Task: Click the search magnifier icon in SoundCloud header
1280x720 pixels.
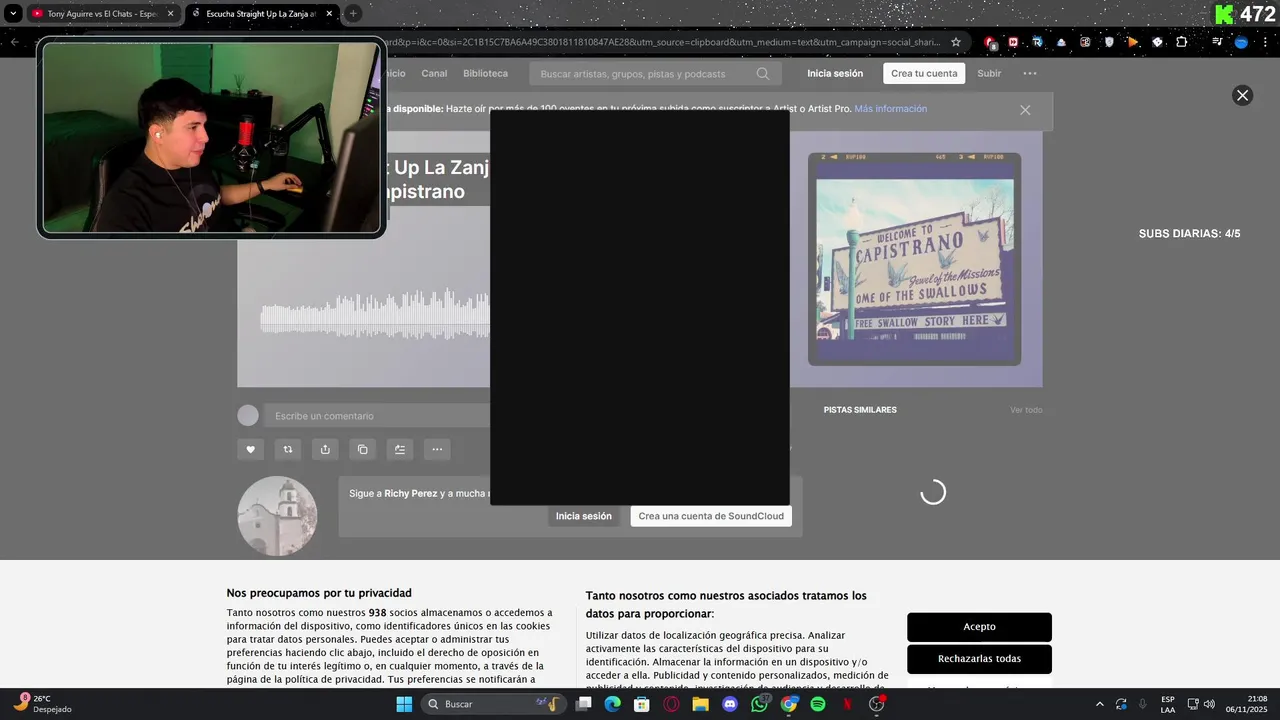Action: pos(763,74)
